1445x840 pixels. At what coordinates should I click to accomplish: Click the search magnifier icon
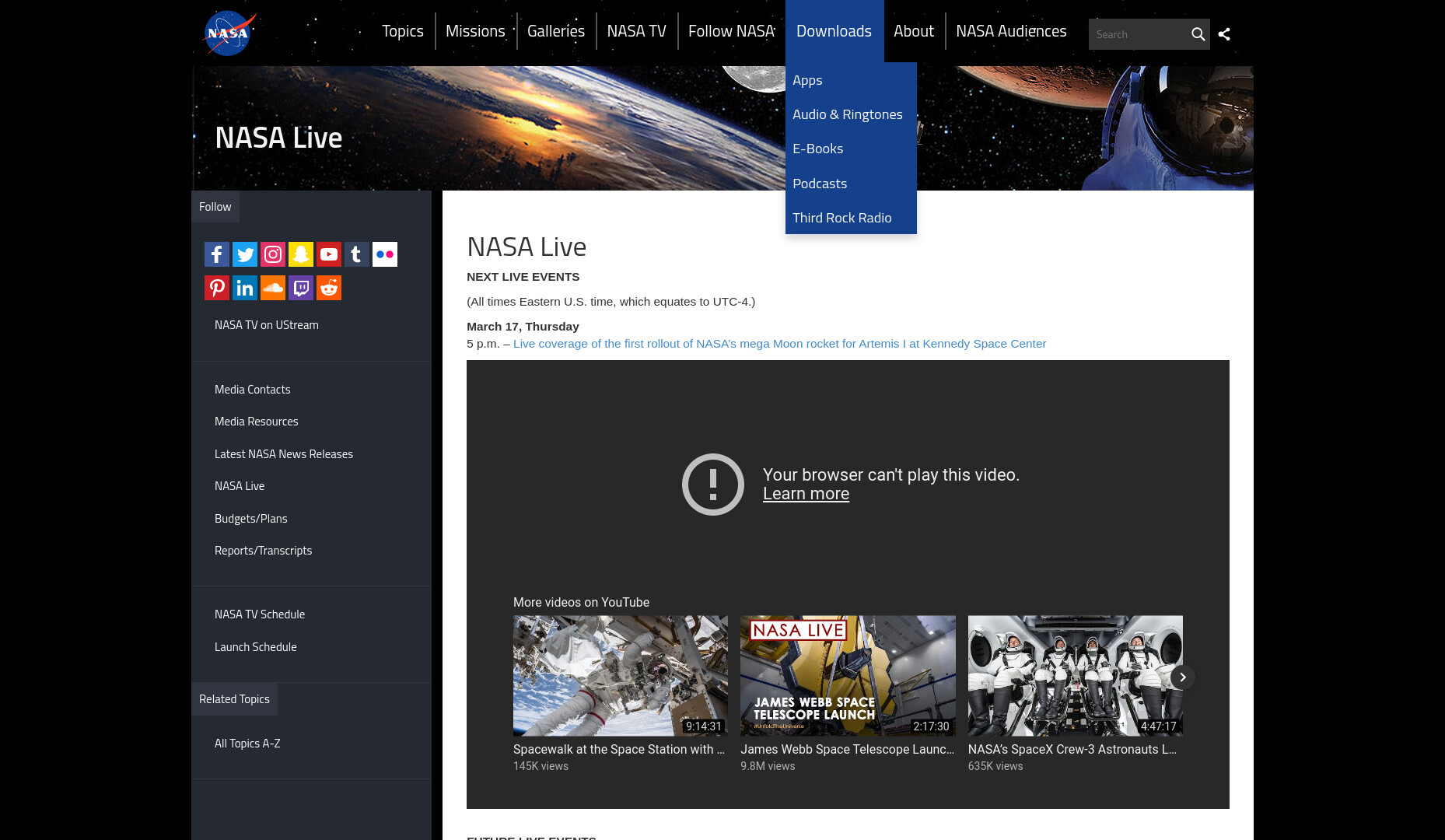pyautogui.click(x=1198, y=34)
